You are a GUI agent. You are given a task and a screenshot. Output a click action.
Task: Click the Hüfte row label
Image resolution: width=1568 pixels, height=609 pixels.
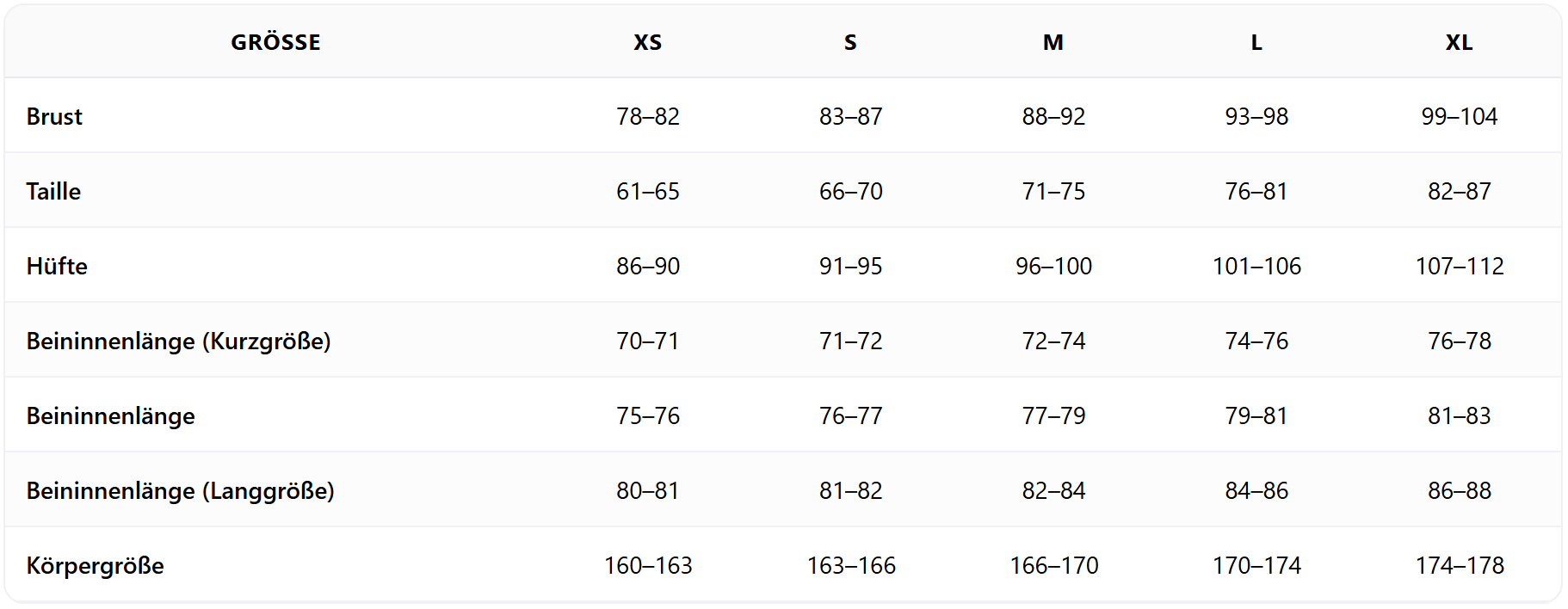57,266
